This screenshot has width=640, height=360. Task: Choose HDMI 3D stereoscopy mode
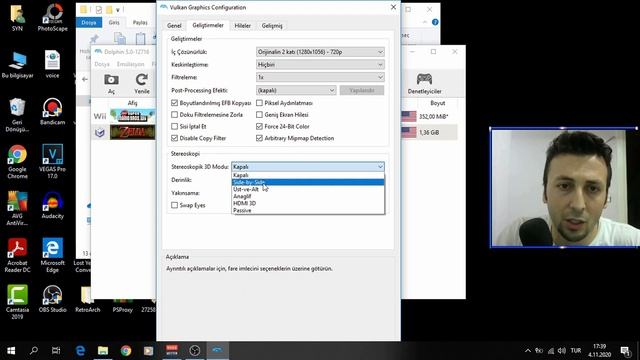308,203
